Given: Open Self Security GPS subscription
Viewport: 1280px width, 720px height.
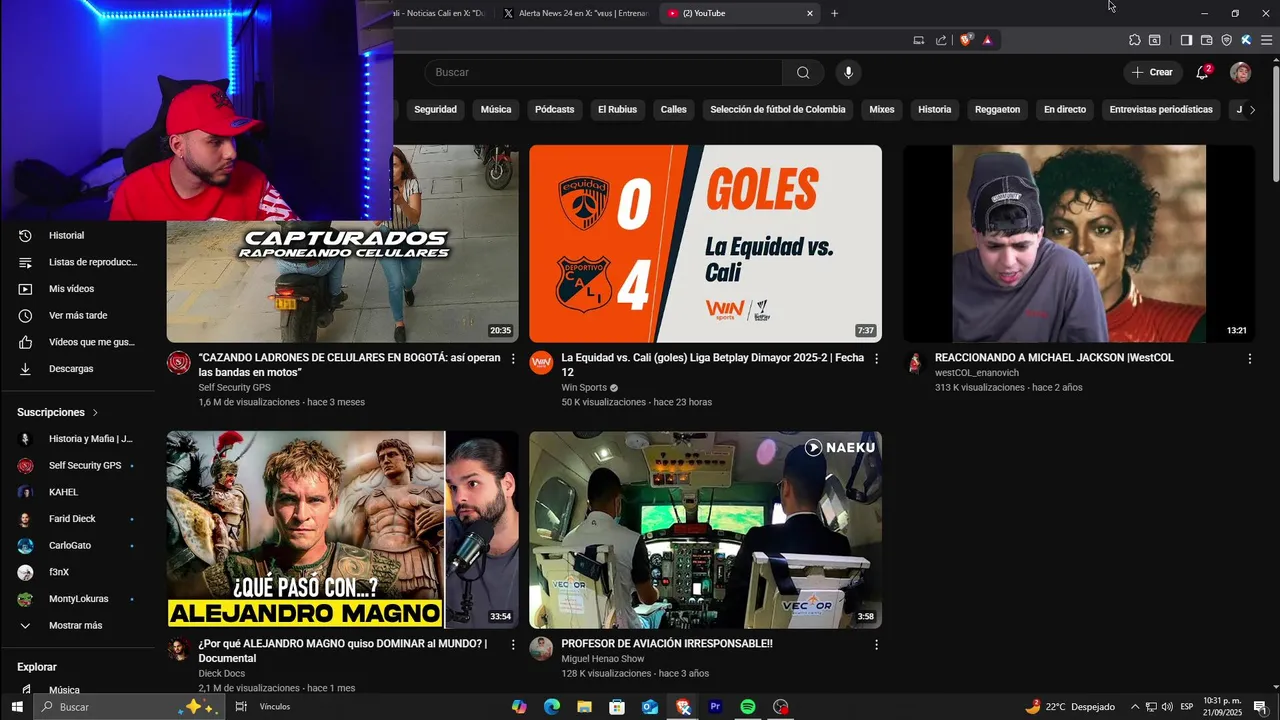Looking at the screenshot, I should (78, 465).
